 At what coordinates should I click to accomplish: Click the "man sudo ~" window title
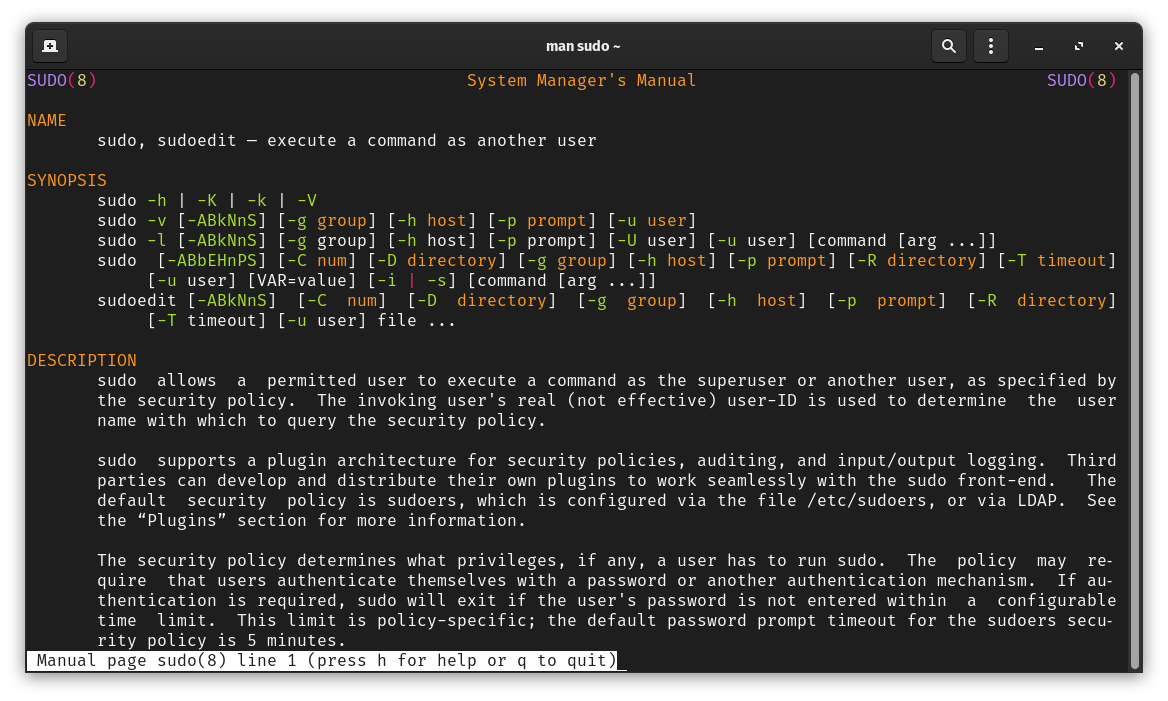(583, 46)
